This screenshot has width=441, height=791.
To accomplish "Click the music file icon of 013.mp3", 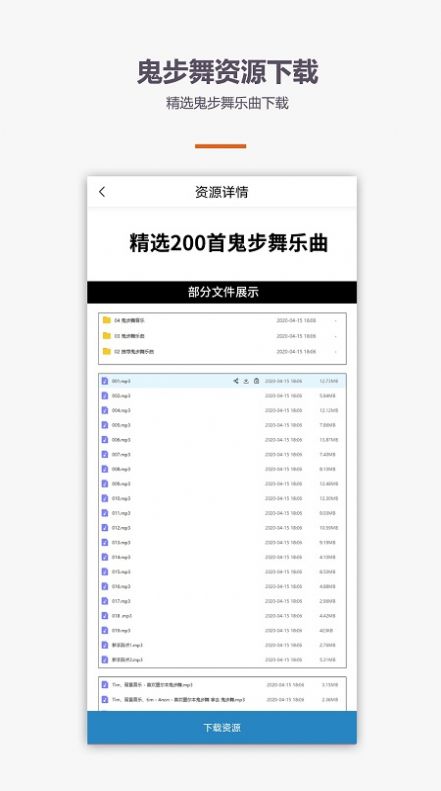I will pos(105,542).
